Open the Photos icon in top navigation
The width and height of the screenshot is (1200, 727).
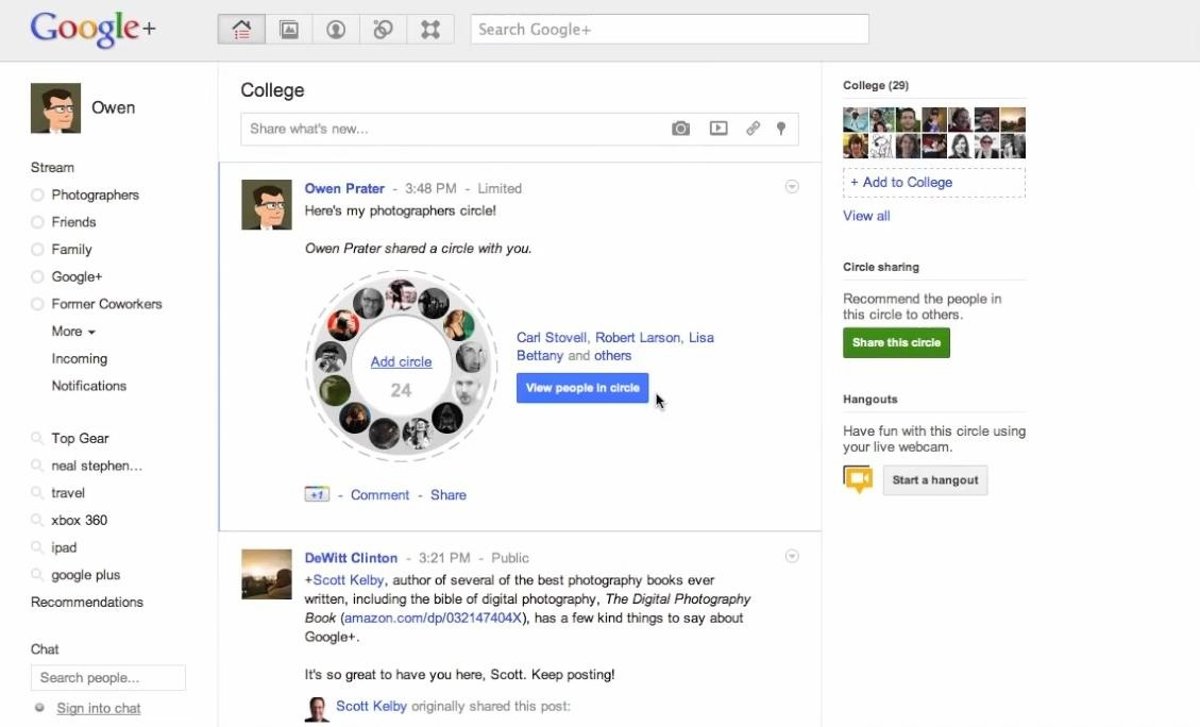click(289, 29)
